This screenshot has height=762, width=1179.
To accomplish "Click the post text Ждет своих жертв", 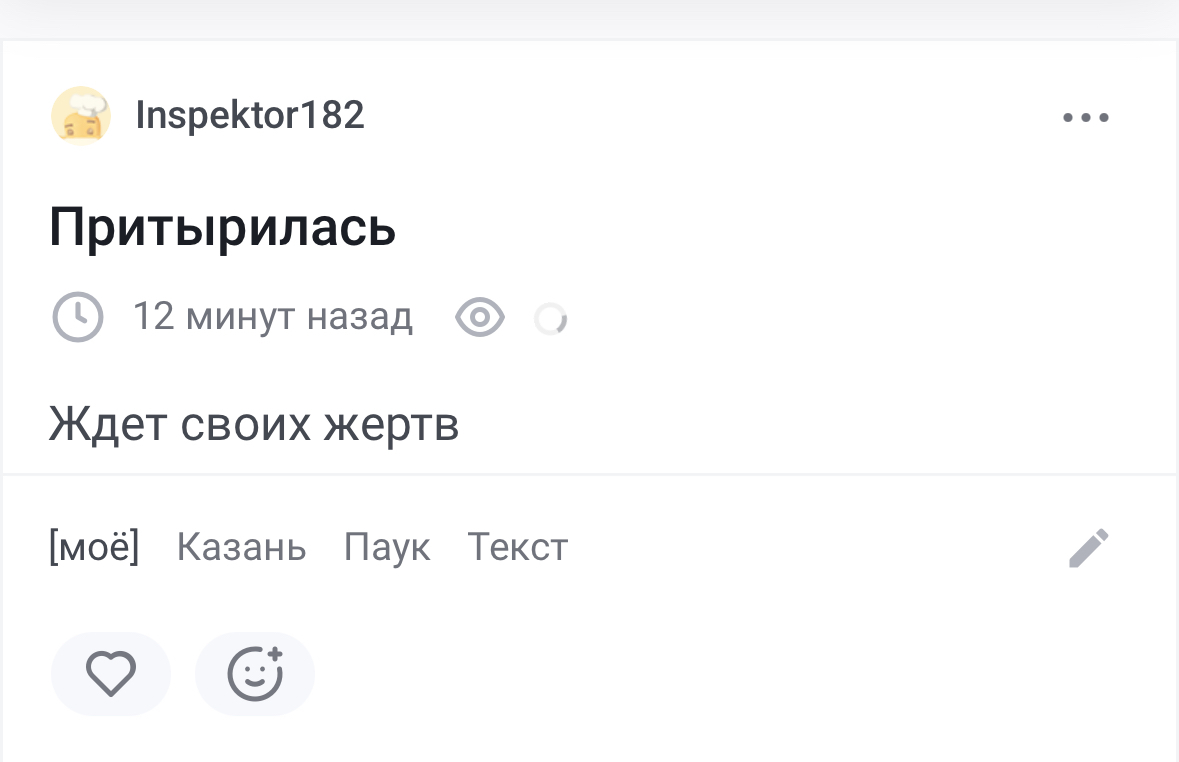I will point(254,425).
